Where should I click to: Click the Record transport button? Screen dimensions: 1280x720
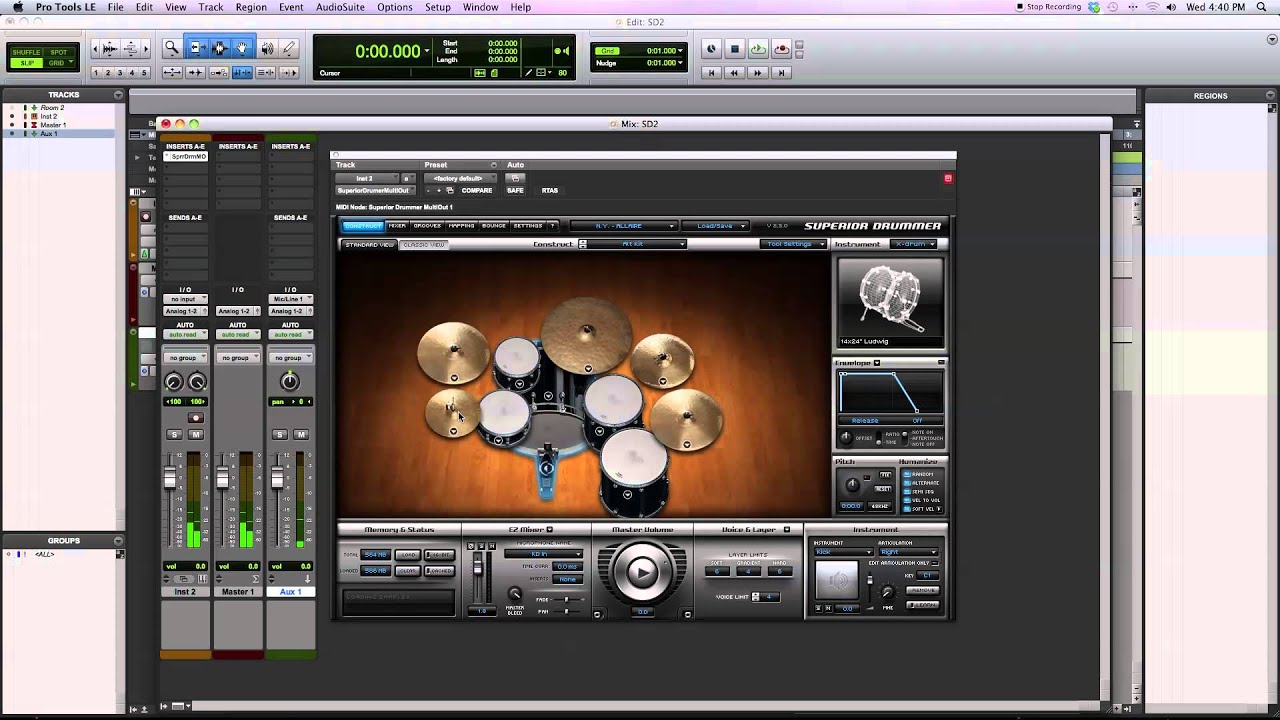pyautogui.click(x=781, y=49)
